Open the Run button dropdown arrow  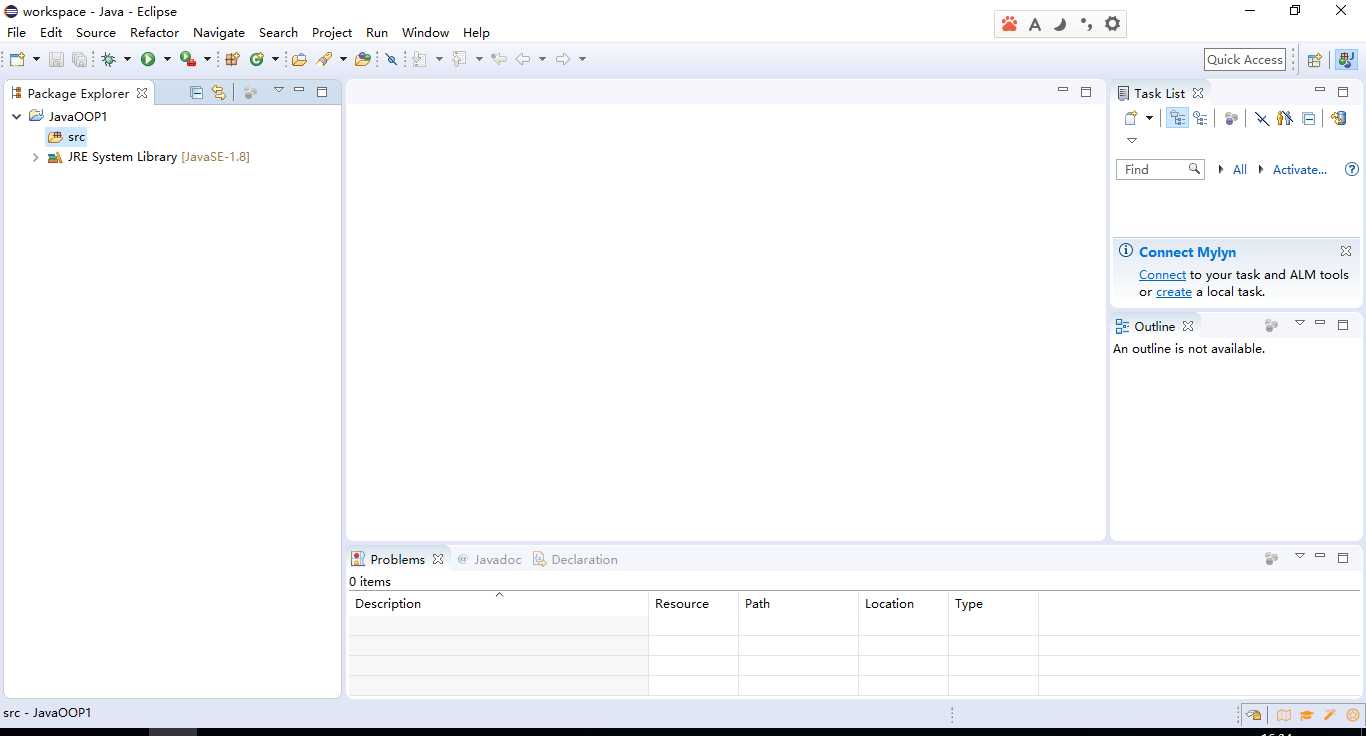[x=167, y=60]
